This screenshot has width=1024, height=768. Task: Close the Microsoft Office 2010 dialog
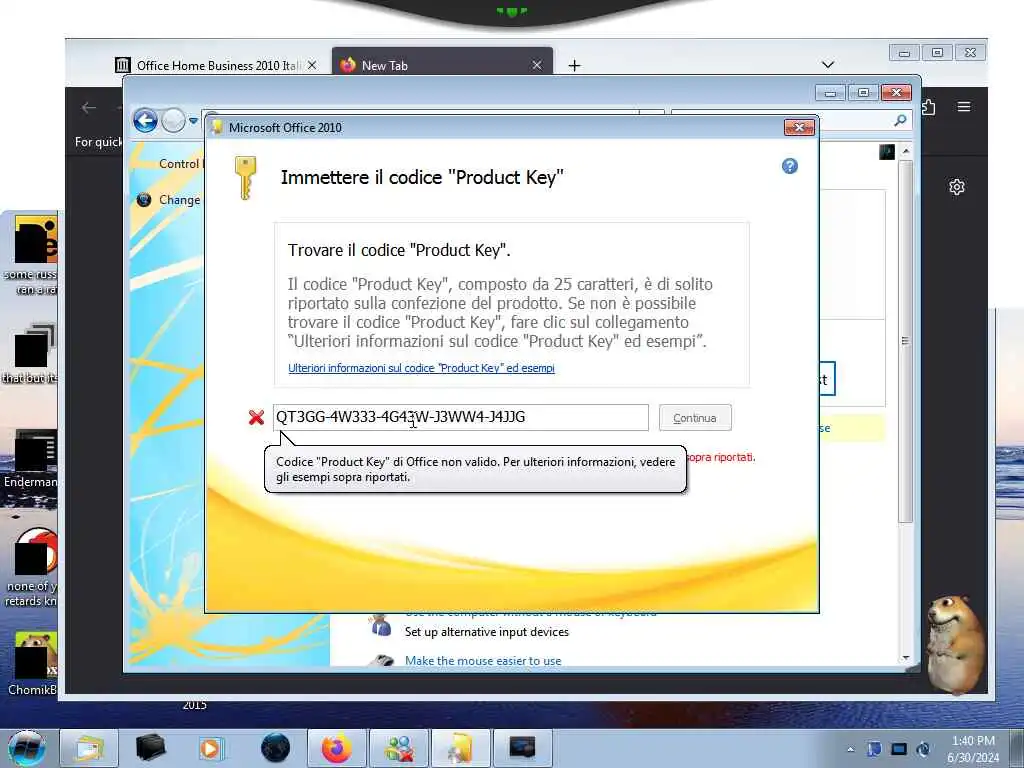click(x=799, y=127)
